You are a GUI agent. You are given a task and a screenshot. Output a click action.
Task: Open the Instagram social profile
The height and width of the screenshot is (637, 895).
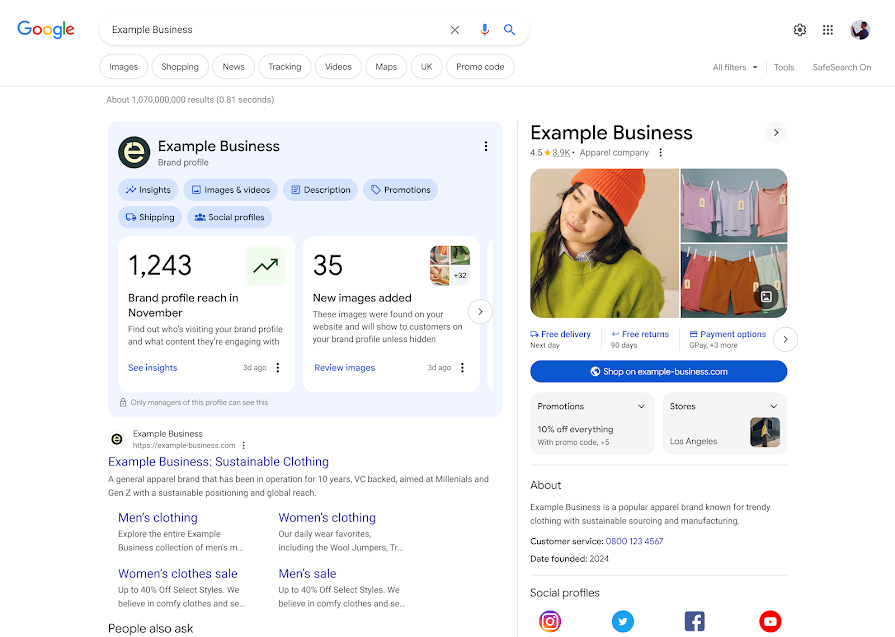point(550,621)
